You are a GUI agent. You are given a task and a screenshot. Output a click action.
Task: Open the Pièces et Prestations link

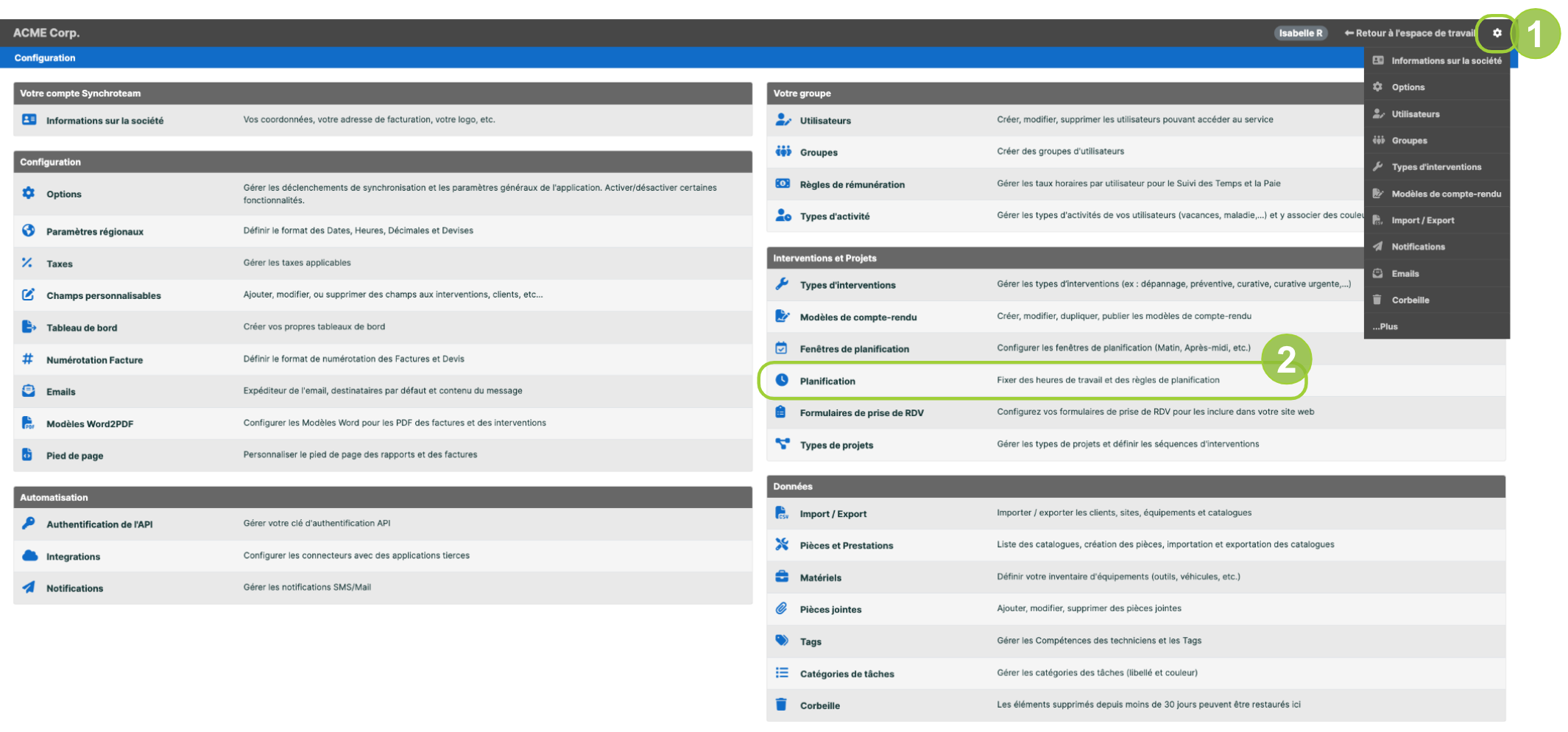click(x=846, y=546)
